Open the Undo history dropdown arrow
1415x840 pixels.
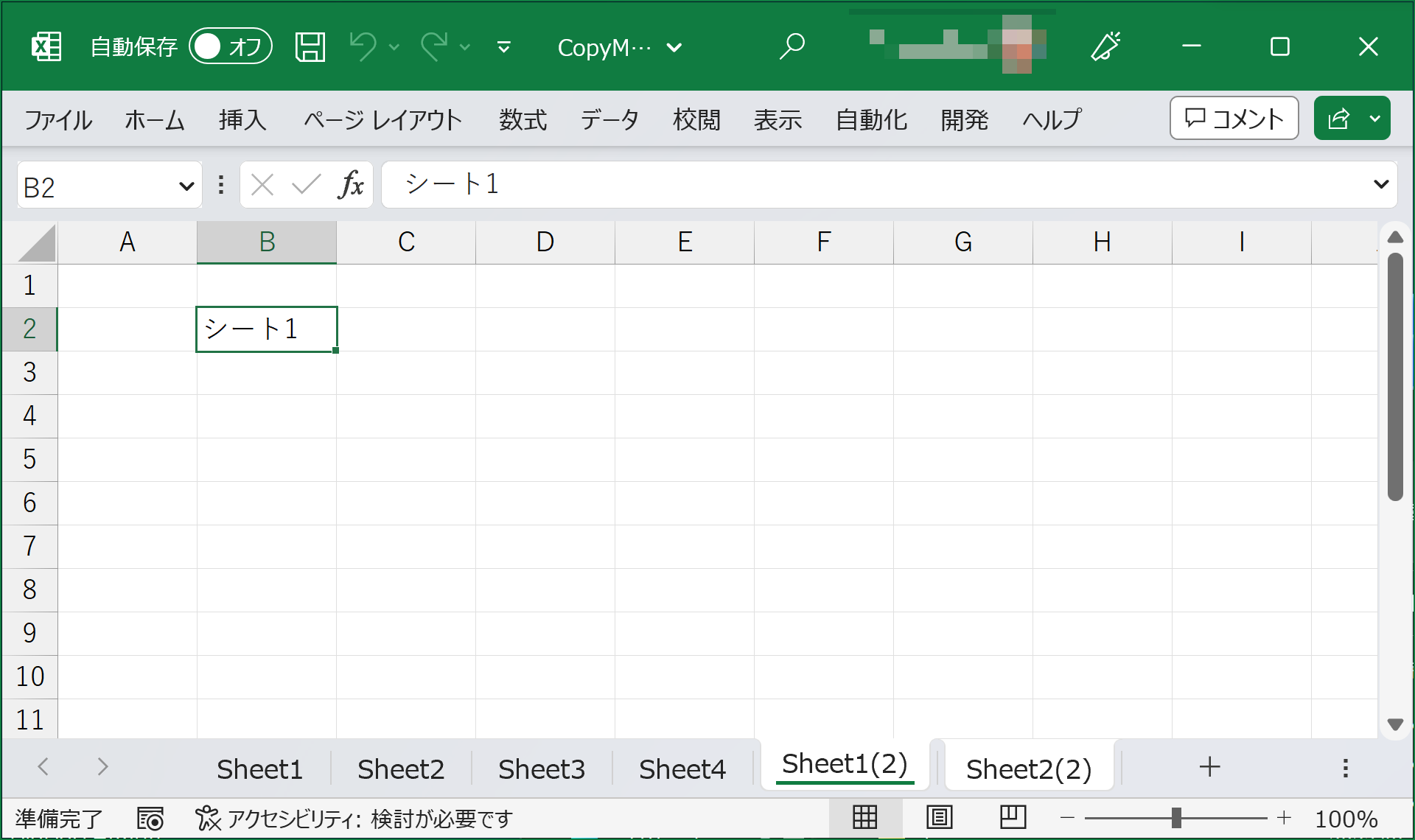[394, 47]
